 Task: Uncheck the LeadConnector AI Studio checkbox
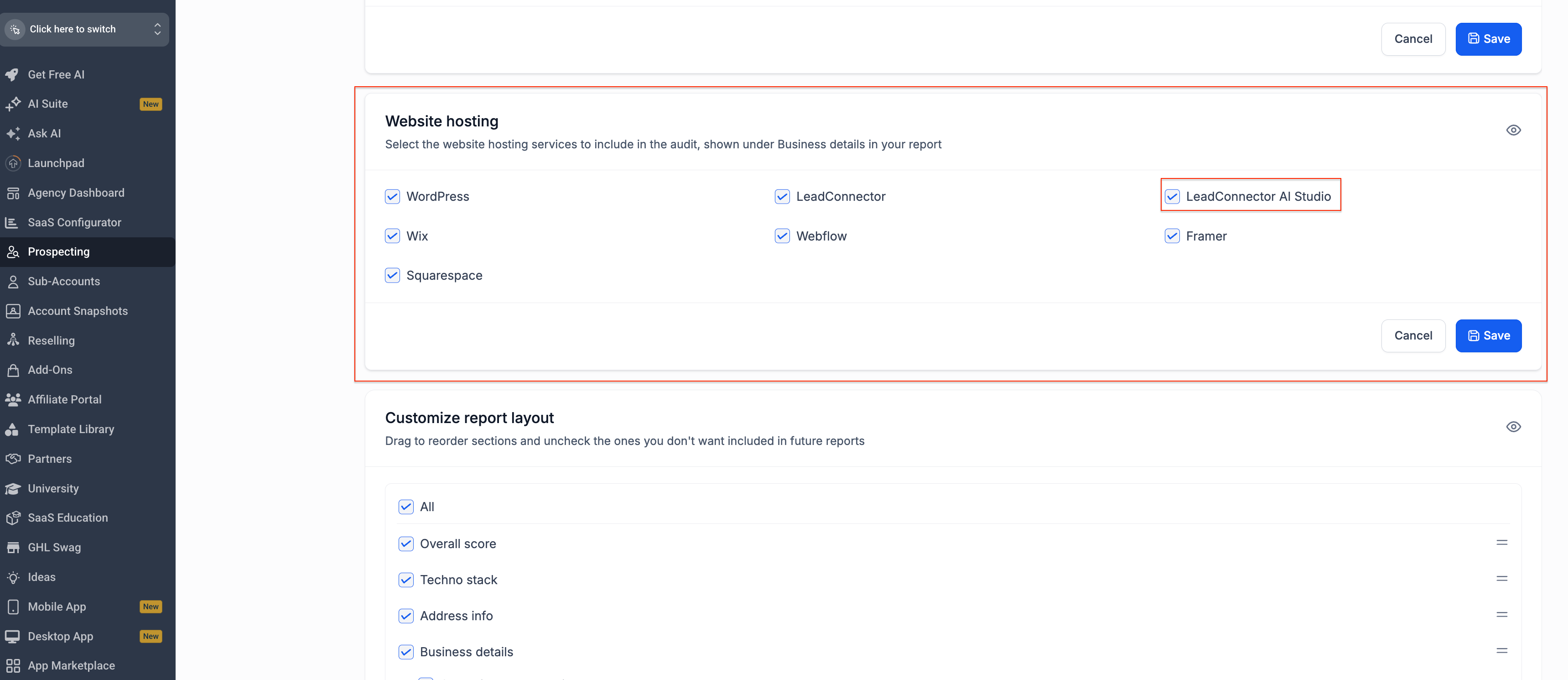[x=1172, y=196]
